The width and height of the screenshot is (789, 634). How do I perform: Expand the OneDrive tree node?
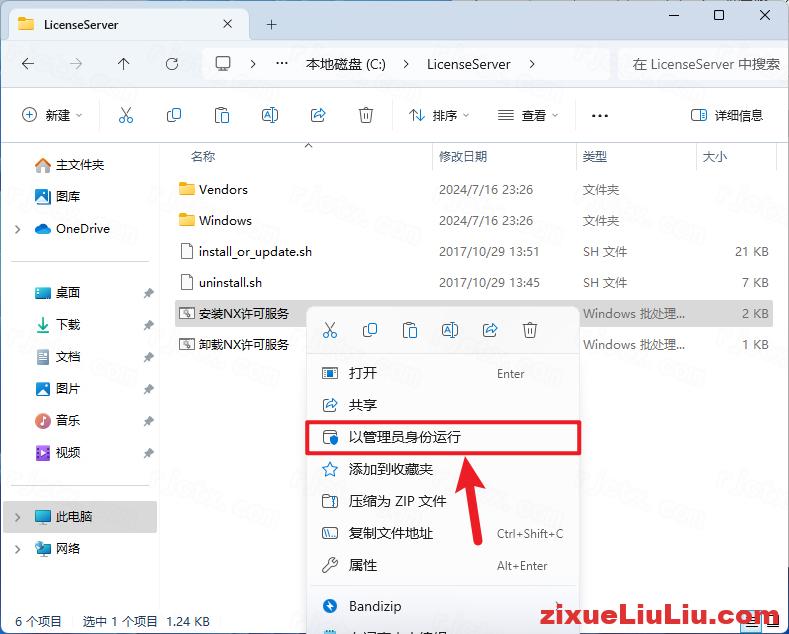pos(18,229)
